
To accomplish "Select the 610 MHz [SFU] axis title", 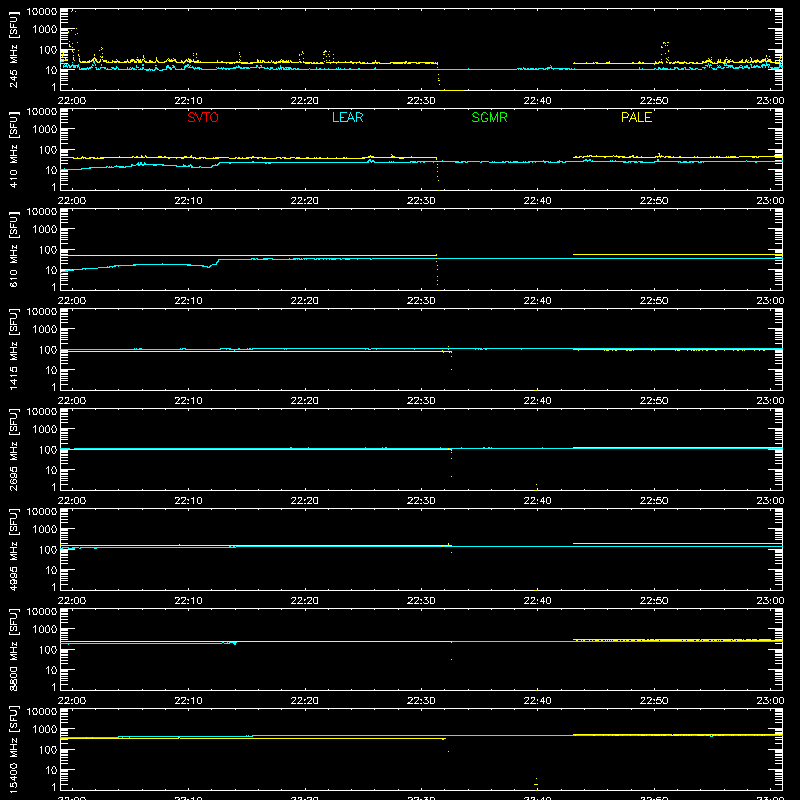I will coord(14,249).
